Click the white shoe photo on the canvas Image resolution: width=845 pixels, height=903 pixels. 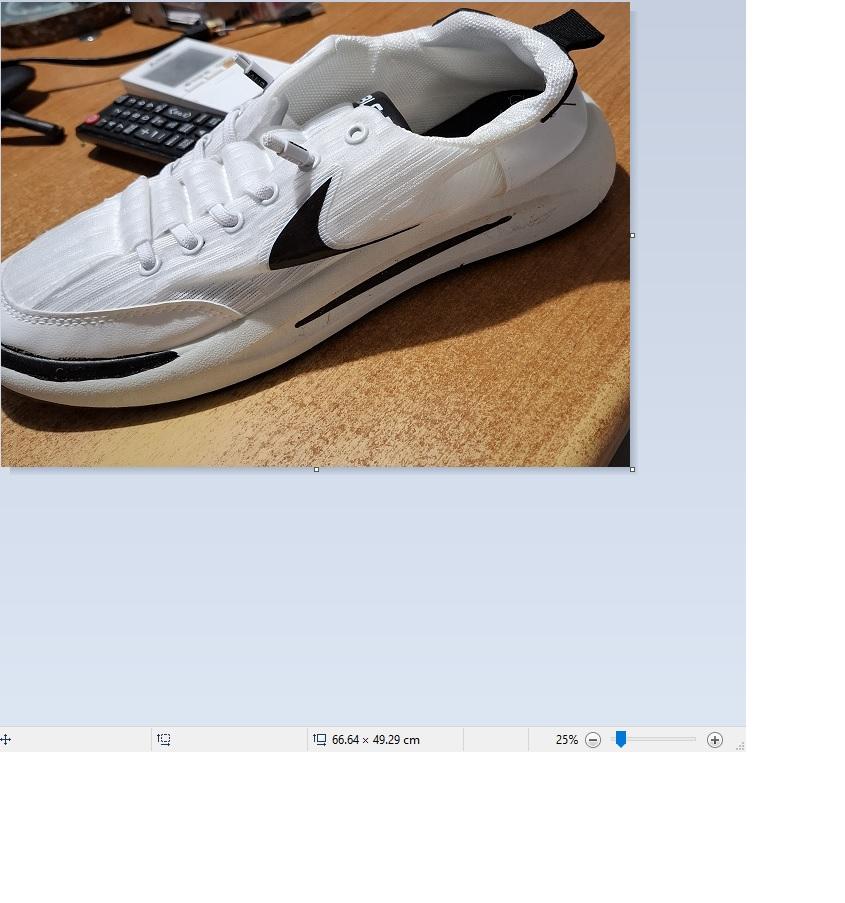pyautogui.click(x=315, y=234)
